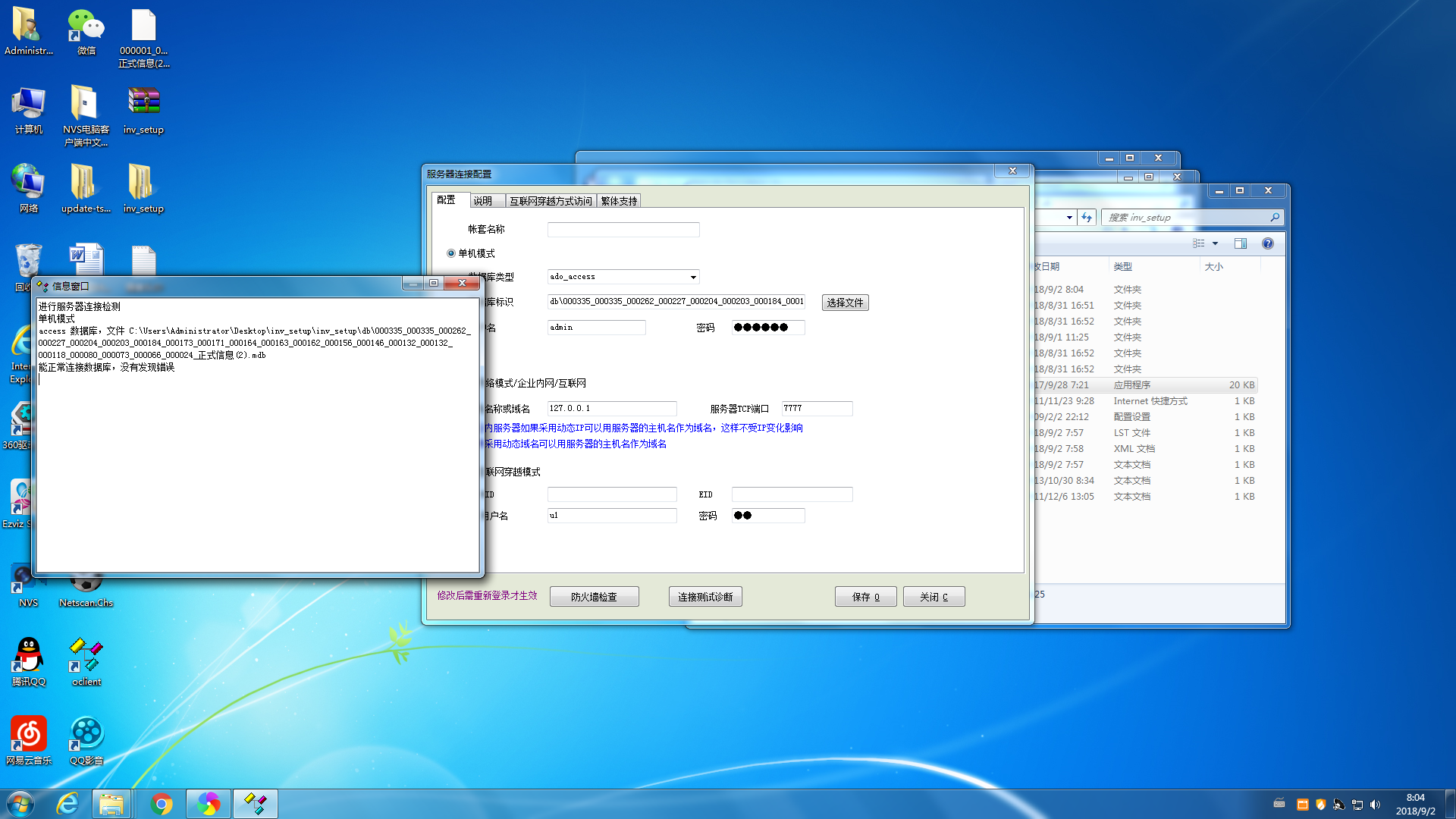Screen dimensions: 1456x819
Task: Click the 帐套名称 input field
Action: point(623,230)
